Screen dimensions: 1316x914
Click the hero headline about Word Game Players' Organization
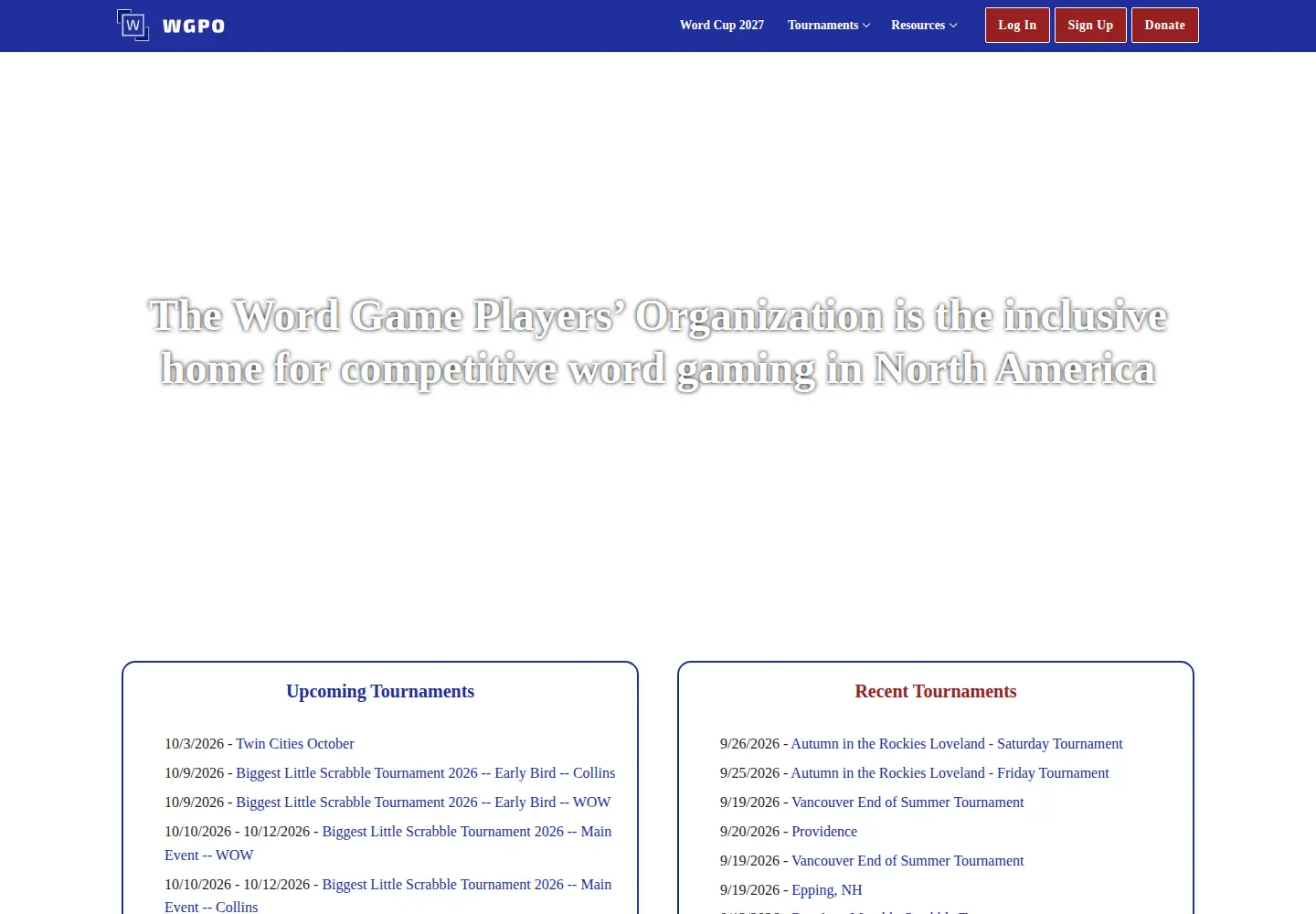pyautogui.click(x=658, y=343)
